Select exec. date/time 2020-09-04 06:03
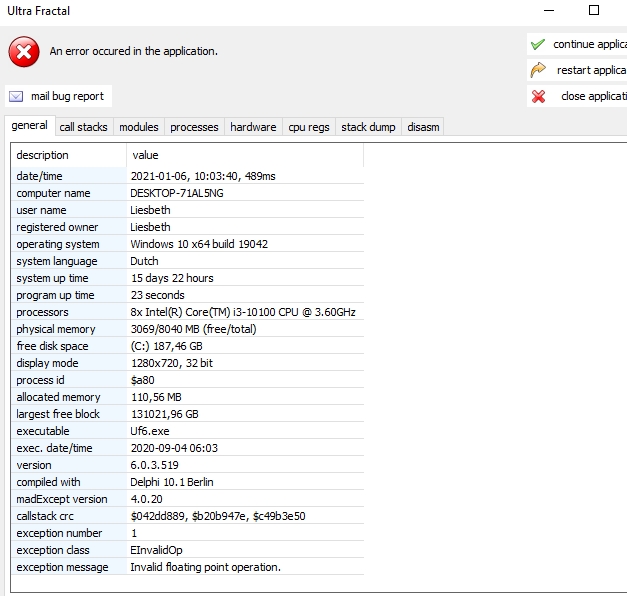 point(174,448)
